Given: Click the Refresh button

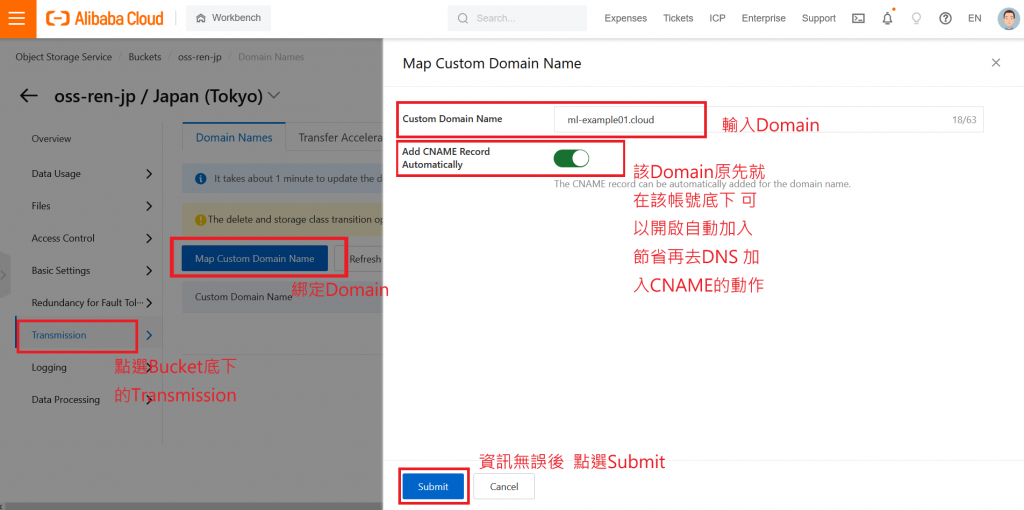Looking at the screenshot, I should pyautogui.click(x=359, y=259).
